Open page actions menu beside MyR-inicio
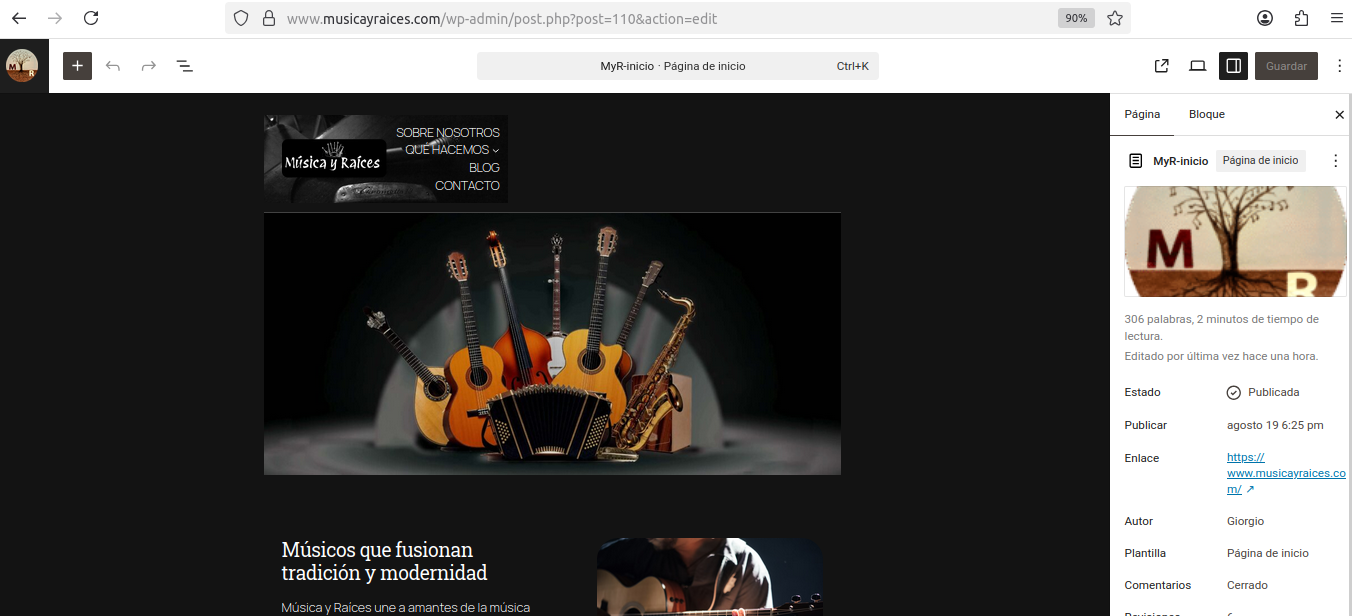This screenshot has height=616, width=1352. click(x=1335, y=161)
